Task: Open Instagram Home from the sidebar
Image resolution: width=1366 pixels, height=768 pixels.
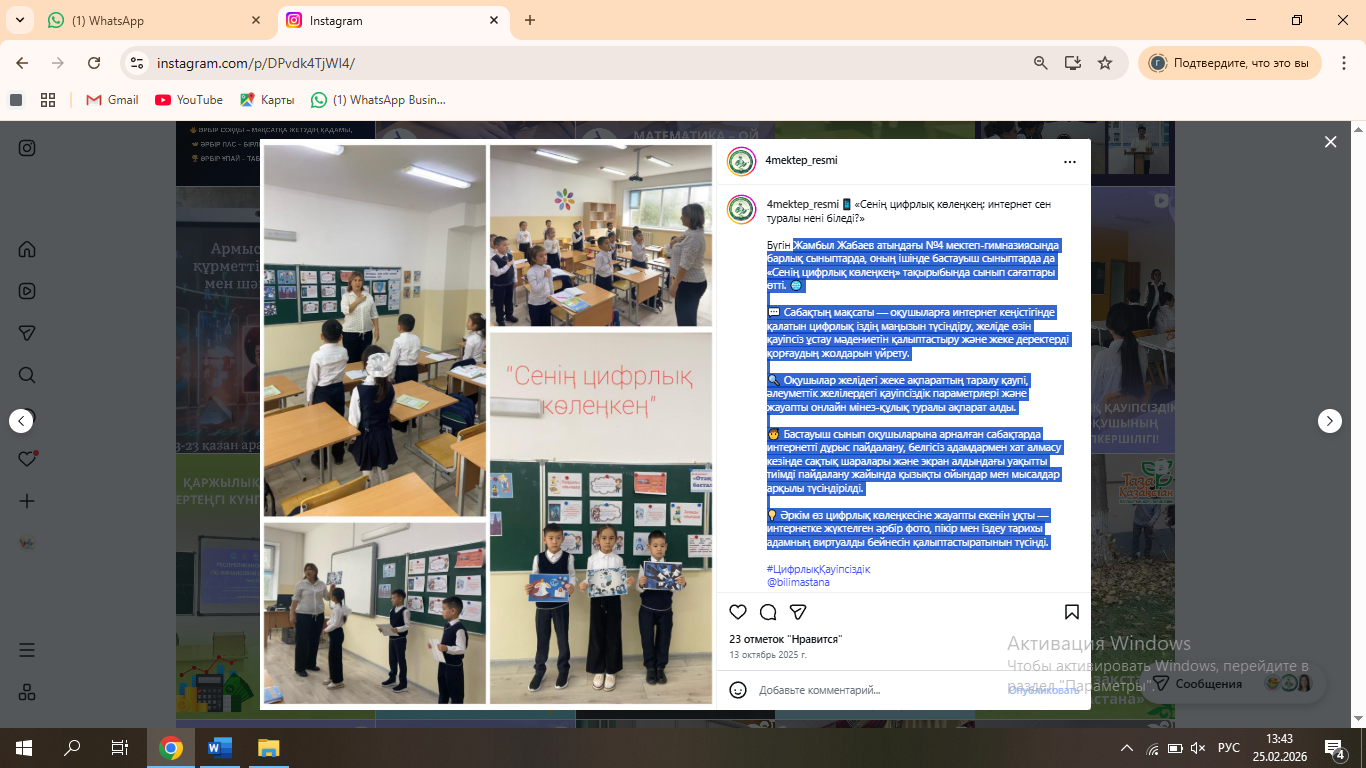Action: (27, 249)
